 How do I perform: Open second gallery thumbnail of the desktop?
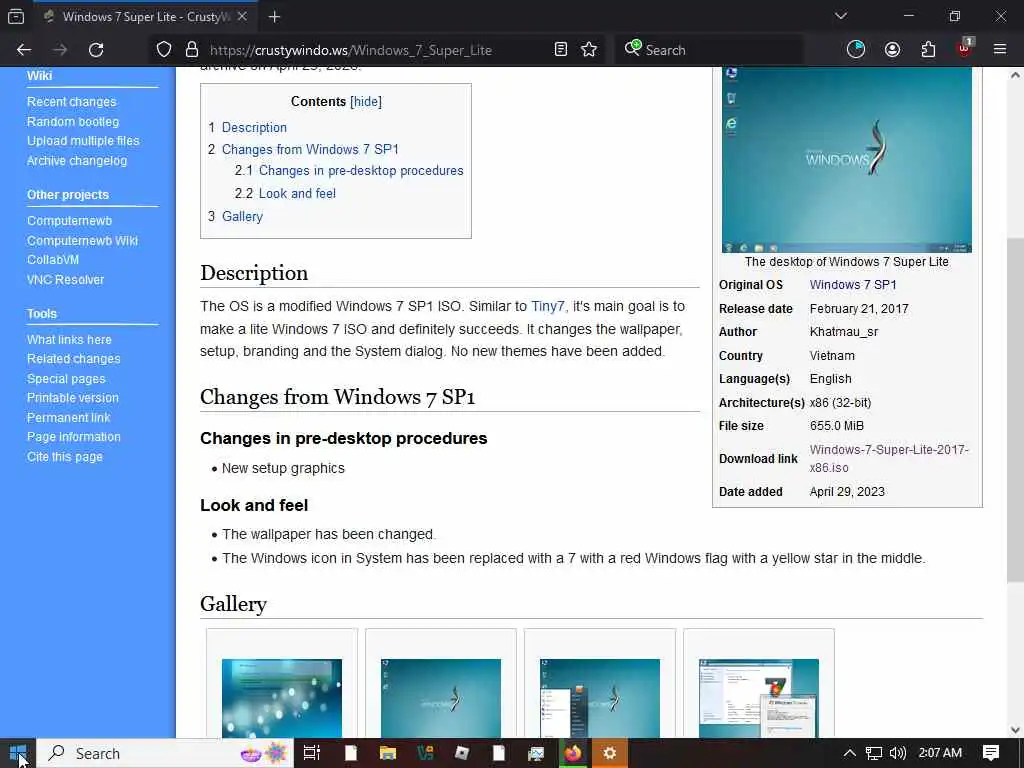coord(441,698)
